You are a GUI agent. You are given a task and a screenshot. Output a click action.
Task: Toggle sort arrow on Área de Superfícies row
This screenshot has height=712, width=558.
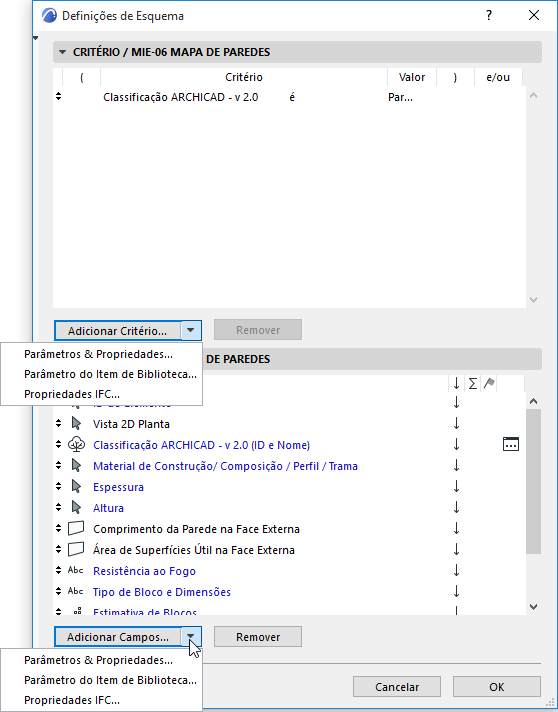click(x=456, y=549)
